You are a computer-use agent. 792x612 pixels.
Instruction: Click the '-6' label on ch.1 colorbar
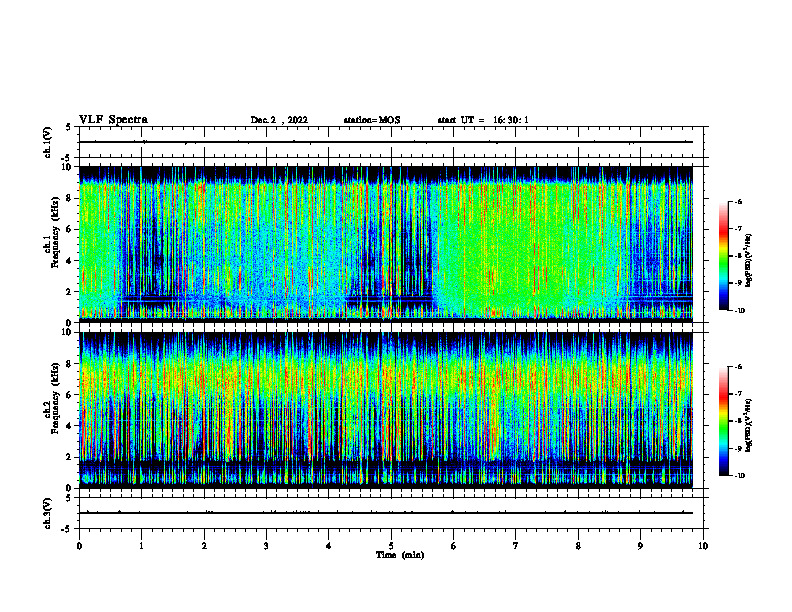[738, 202]
